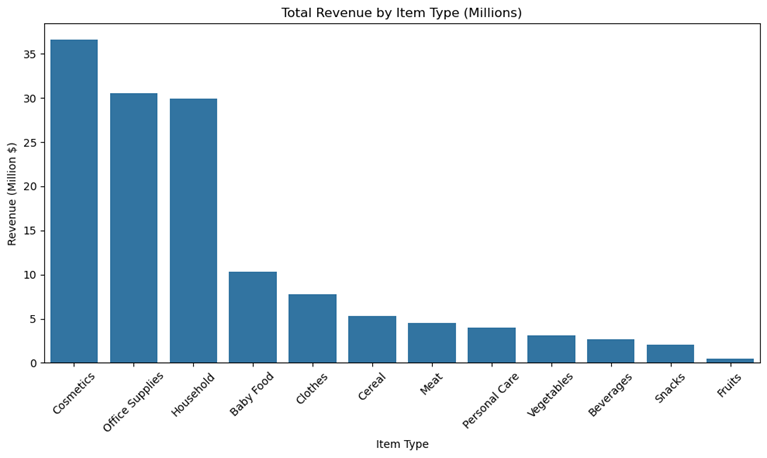Click the 'Personal Care' x-axis tick label

coord(490,401)
